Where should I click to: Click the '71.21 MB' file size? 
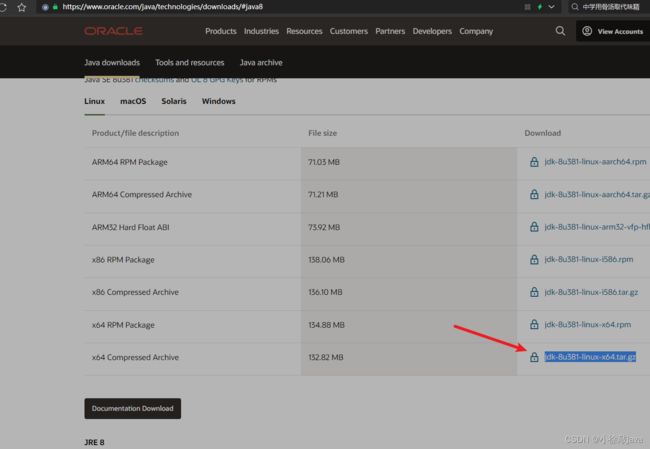tap(323, 194)
